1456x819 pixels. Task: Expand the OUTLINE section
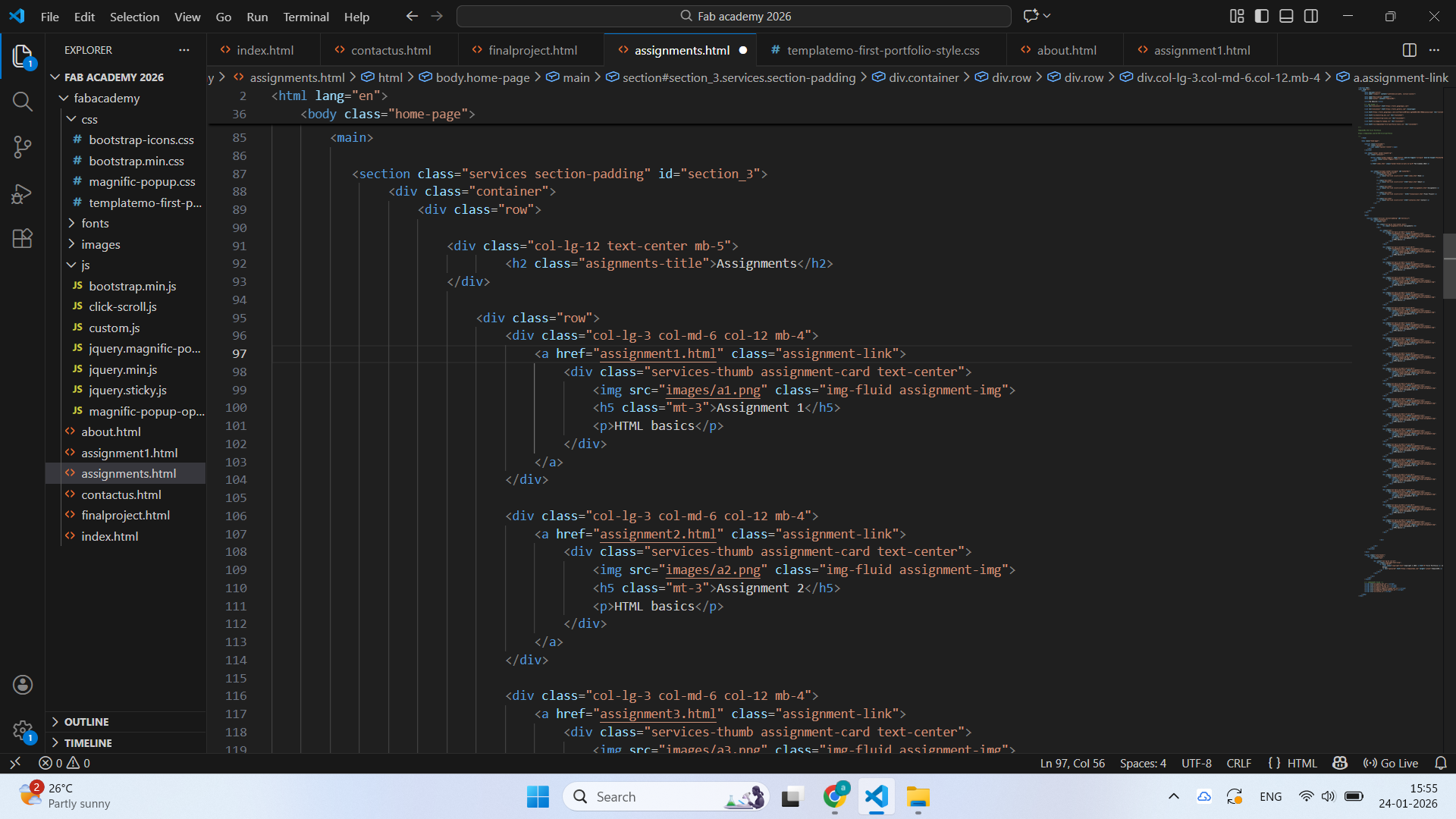pos(86,722)
